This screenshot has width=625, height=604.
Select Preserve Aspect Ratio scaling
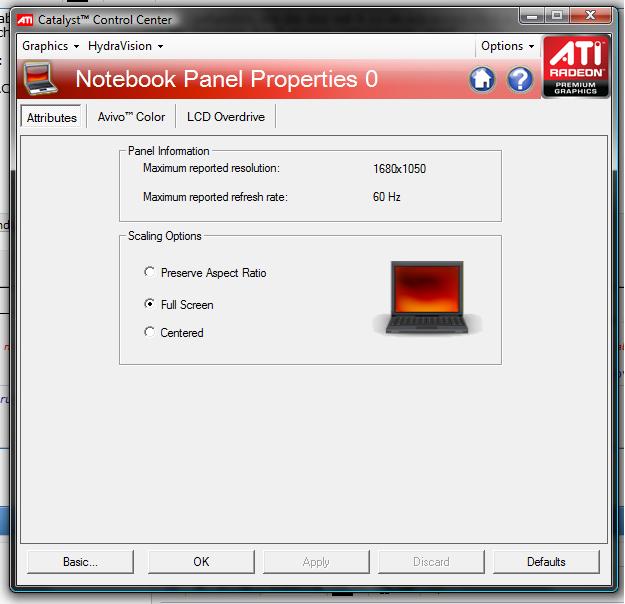[205, 273]
